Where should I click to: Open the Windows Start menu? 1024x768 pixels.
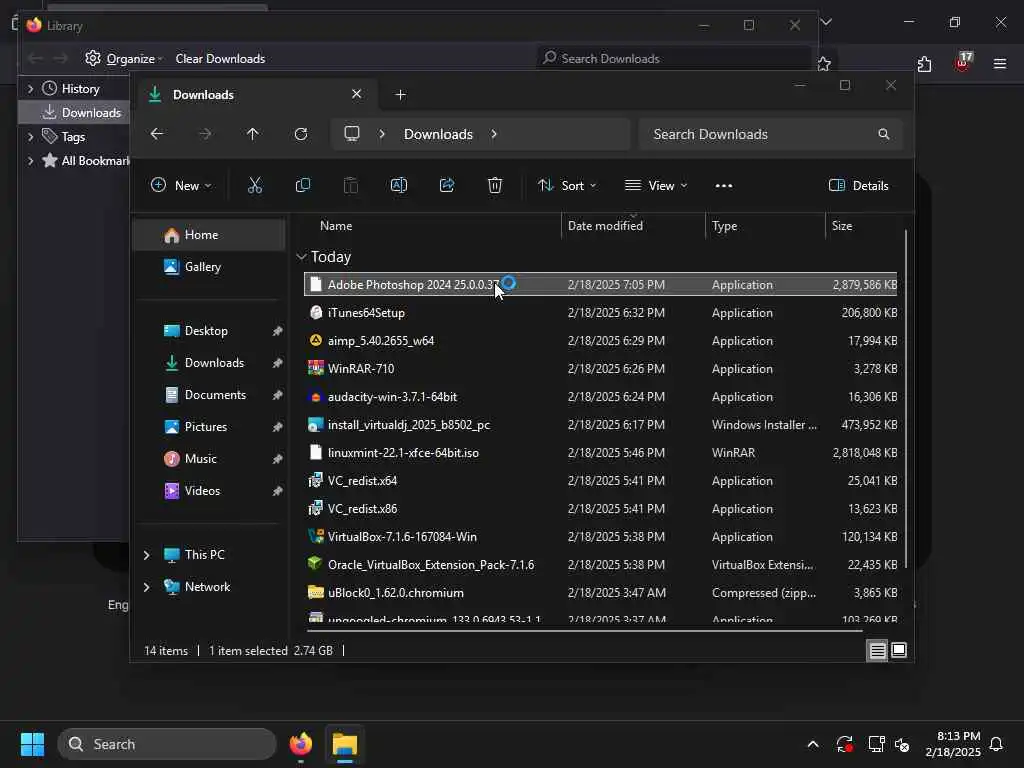tap(32, 744)
